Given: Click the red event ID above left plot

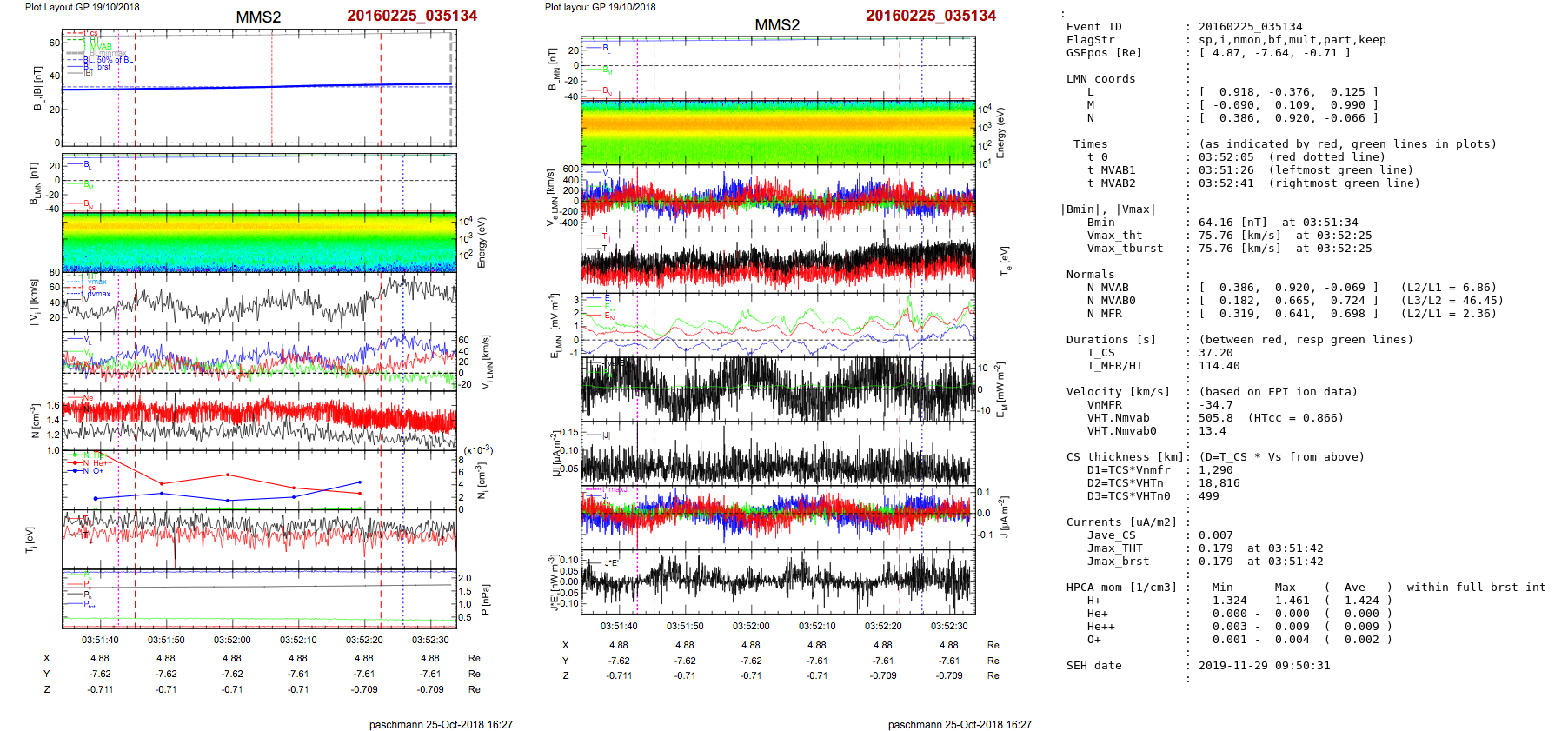Looking at the screenshot, I should [x=411, y=16].
